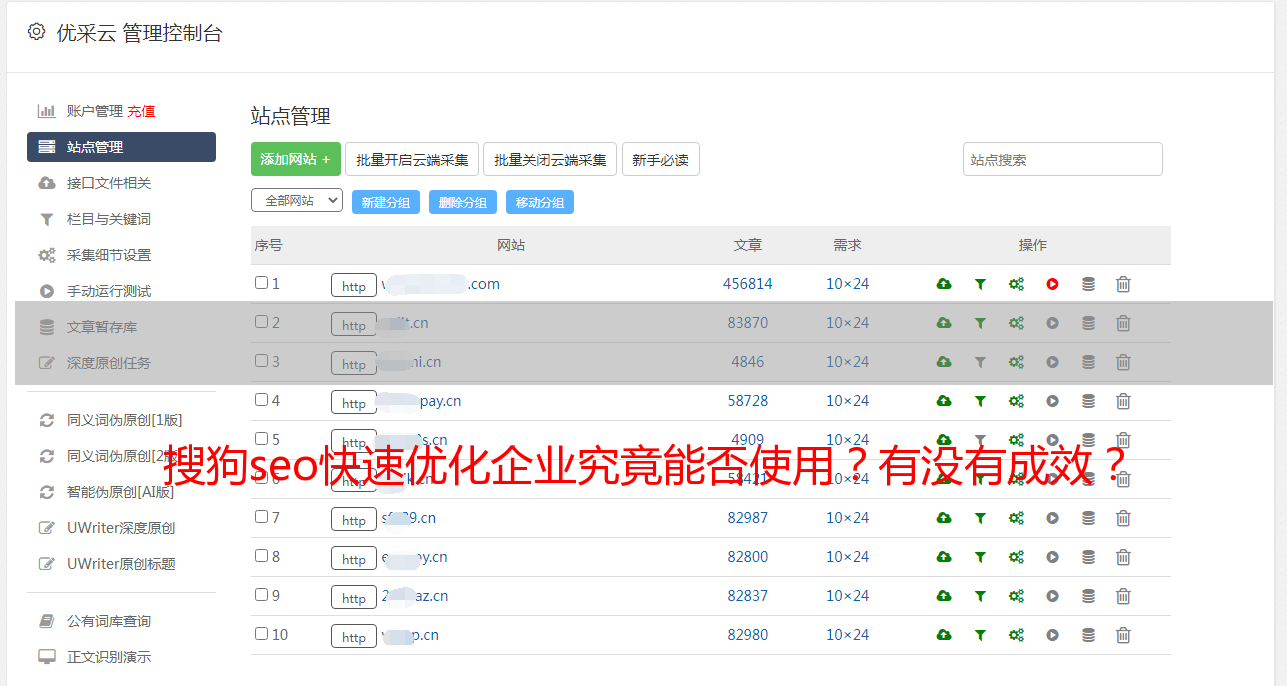
Task: Open 账户管理 in the sidebar
Action: [94, 111]
